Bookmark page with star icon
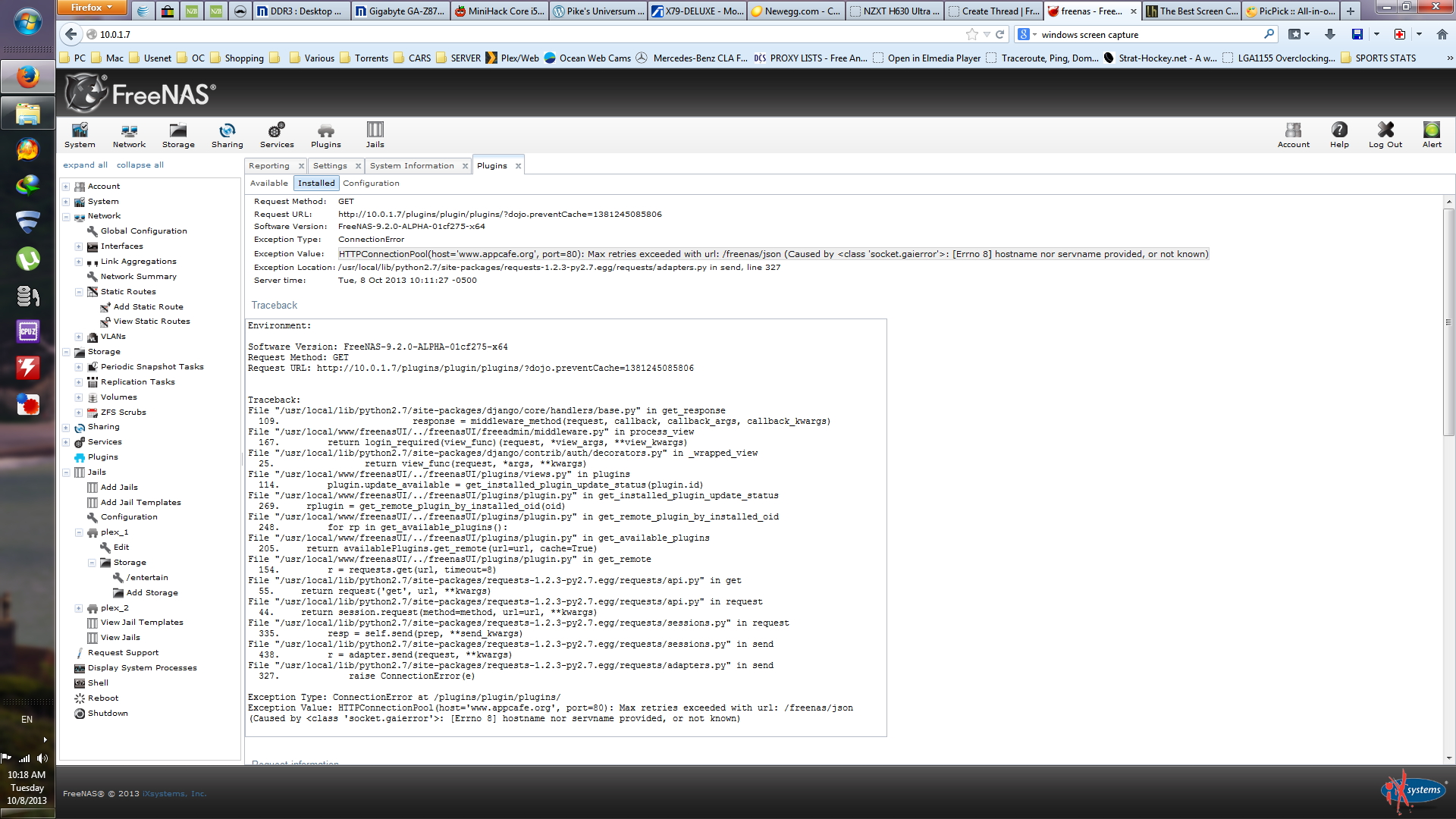1456x819 pixels. coord(972,34)
